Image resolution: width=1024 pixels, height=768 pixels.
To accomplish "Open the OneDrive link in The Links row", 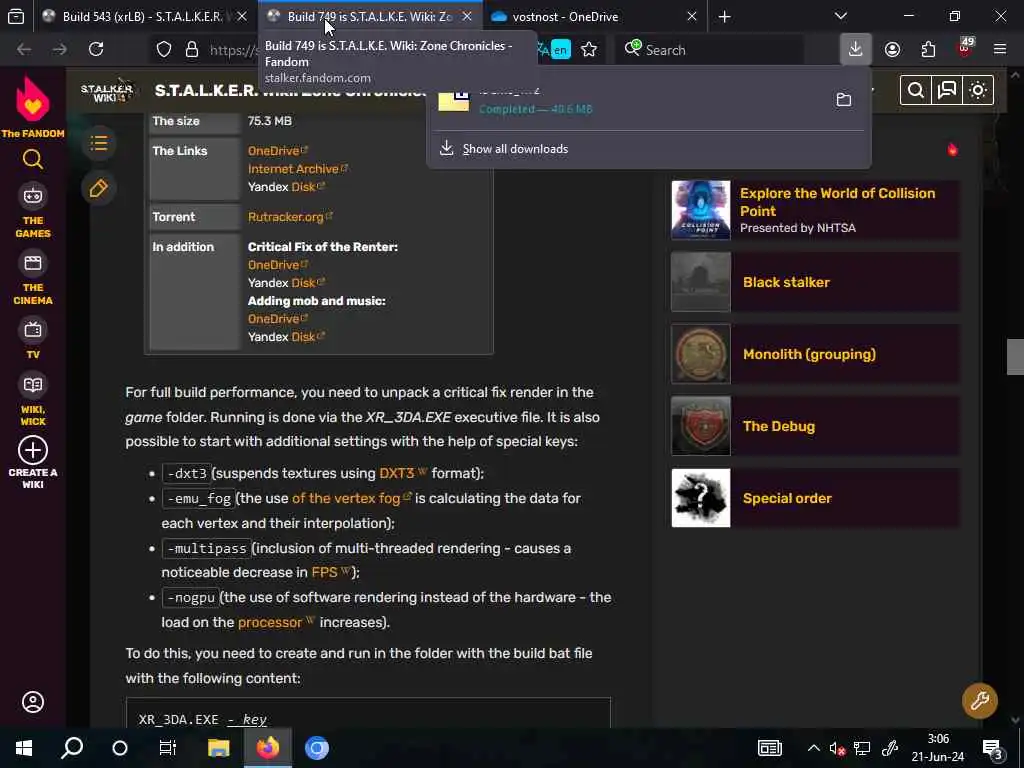I will pyautogui.click(x=277, y=151).
